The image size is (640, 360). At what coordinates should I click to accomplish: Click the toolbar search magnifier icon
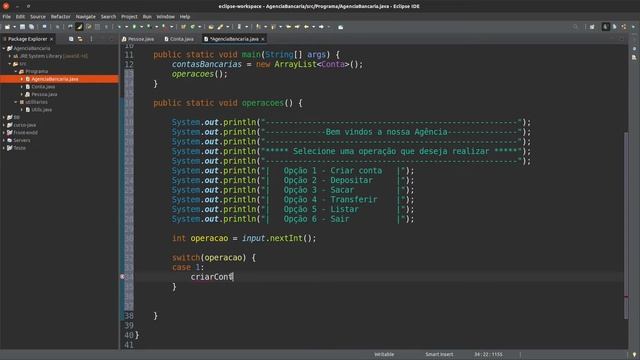point(576,27)
